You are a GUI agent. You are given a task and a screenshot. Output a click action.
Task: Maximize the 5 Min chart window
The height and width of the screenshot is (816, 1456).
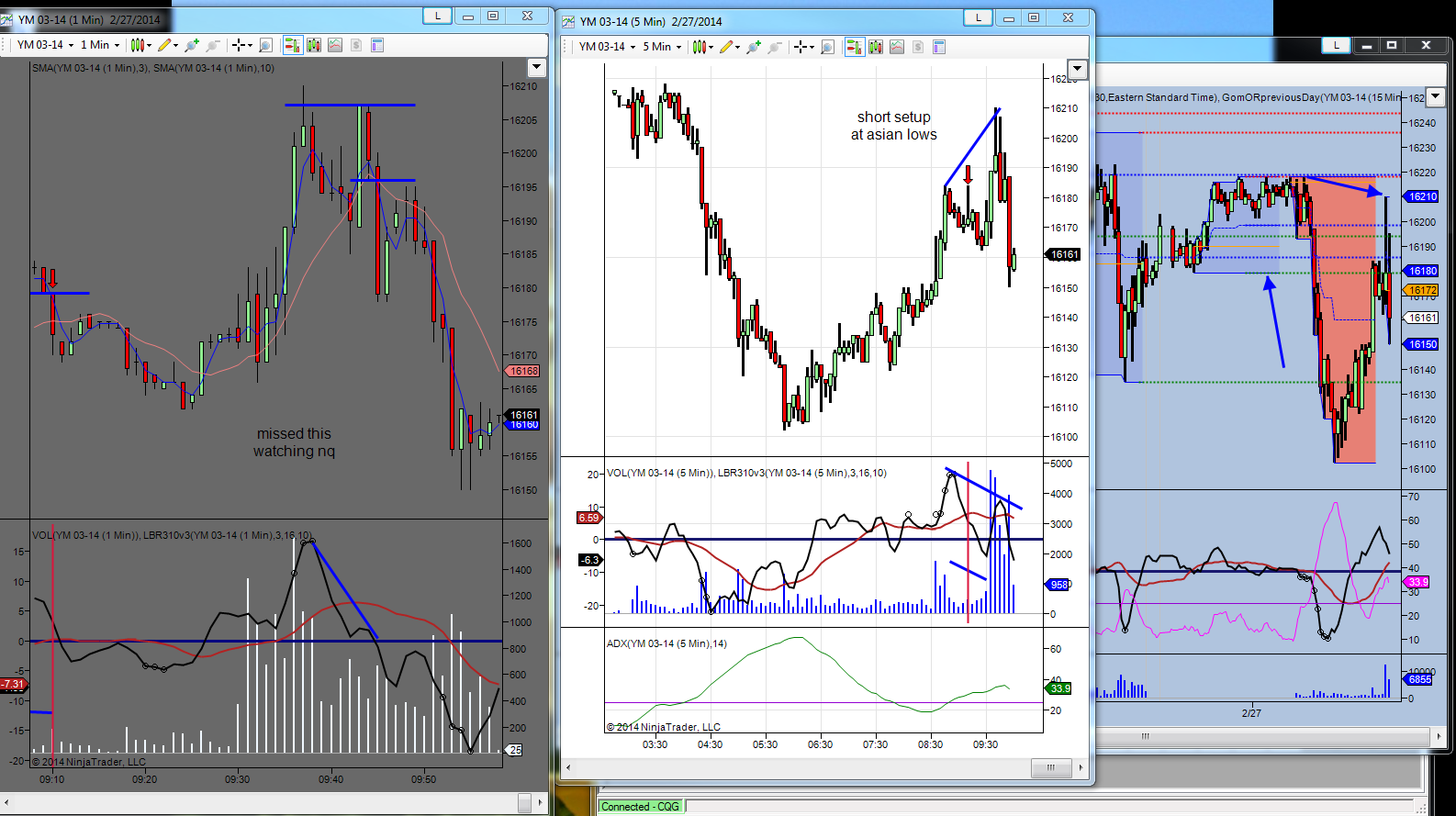point(1034,17)
